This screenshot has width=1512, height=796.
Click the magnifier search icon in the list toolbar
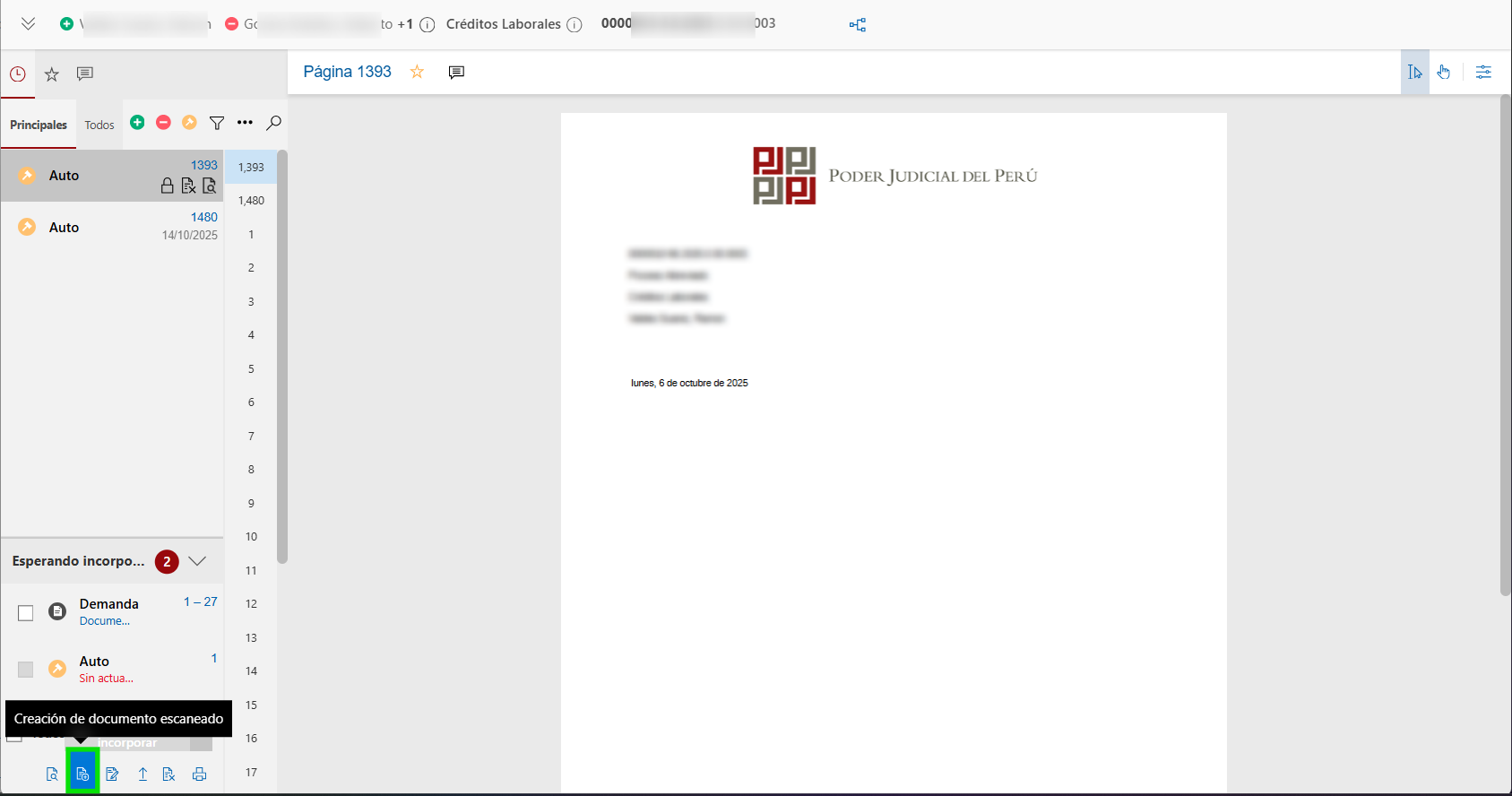click(274, 123)
